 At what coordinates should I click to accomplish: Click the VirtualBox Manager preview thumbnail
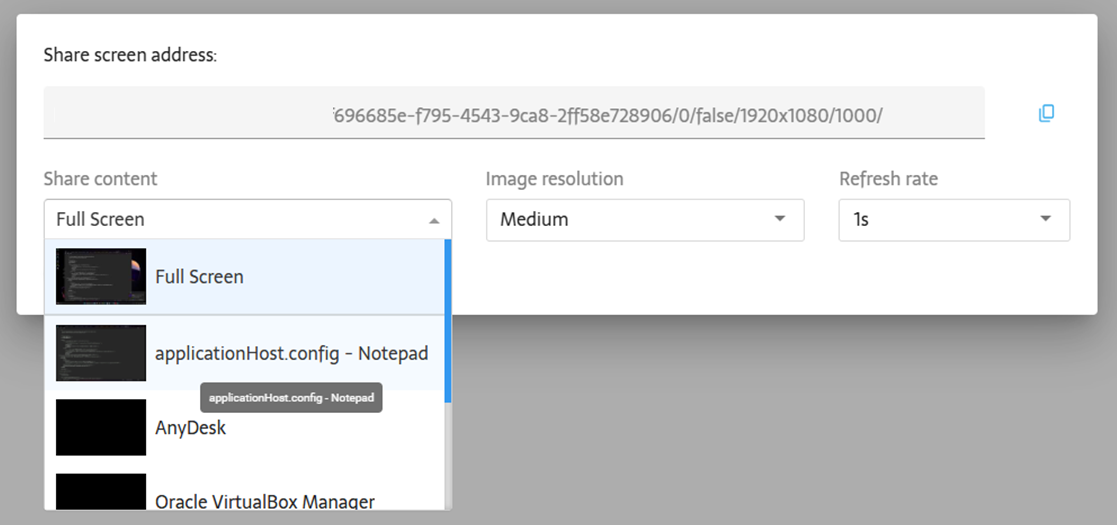pyautogui.click(x=101, y=494)
